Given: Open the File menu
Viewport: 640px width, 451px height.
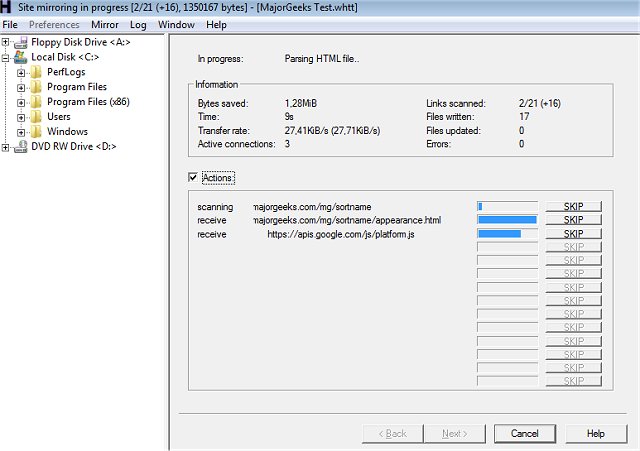Looking at the screenshot, I should click(10, 25).
